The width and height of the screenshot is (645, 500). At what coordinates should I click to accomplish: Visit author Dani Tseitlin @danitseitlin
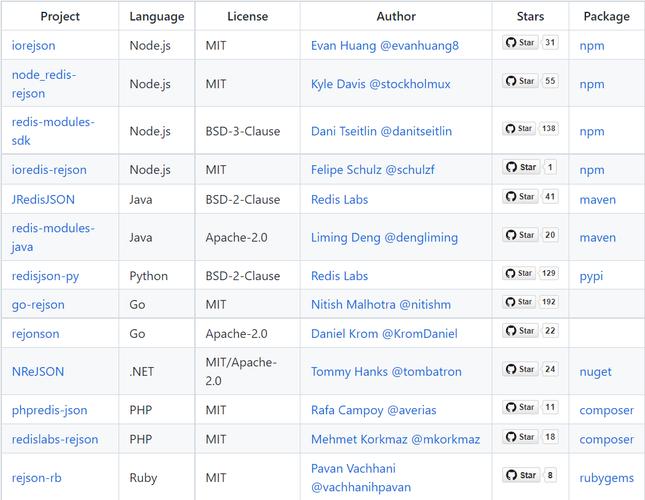pyautogui.click(x=381, y=132)
